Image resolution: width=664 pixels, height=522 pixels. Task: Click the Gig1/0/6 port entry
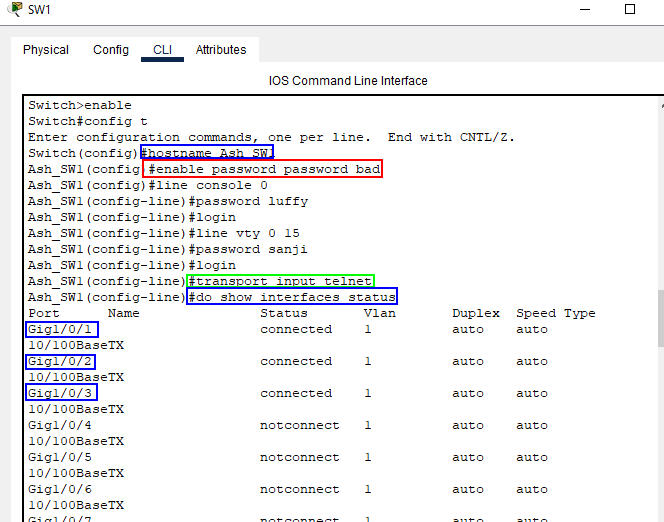(60, 489)
